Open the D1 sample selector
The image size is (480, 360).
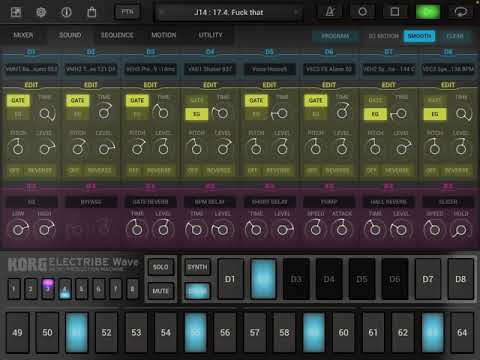coord(31,69)
